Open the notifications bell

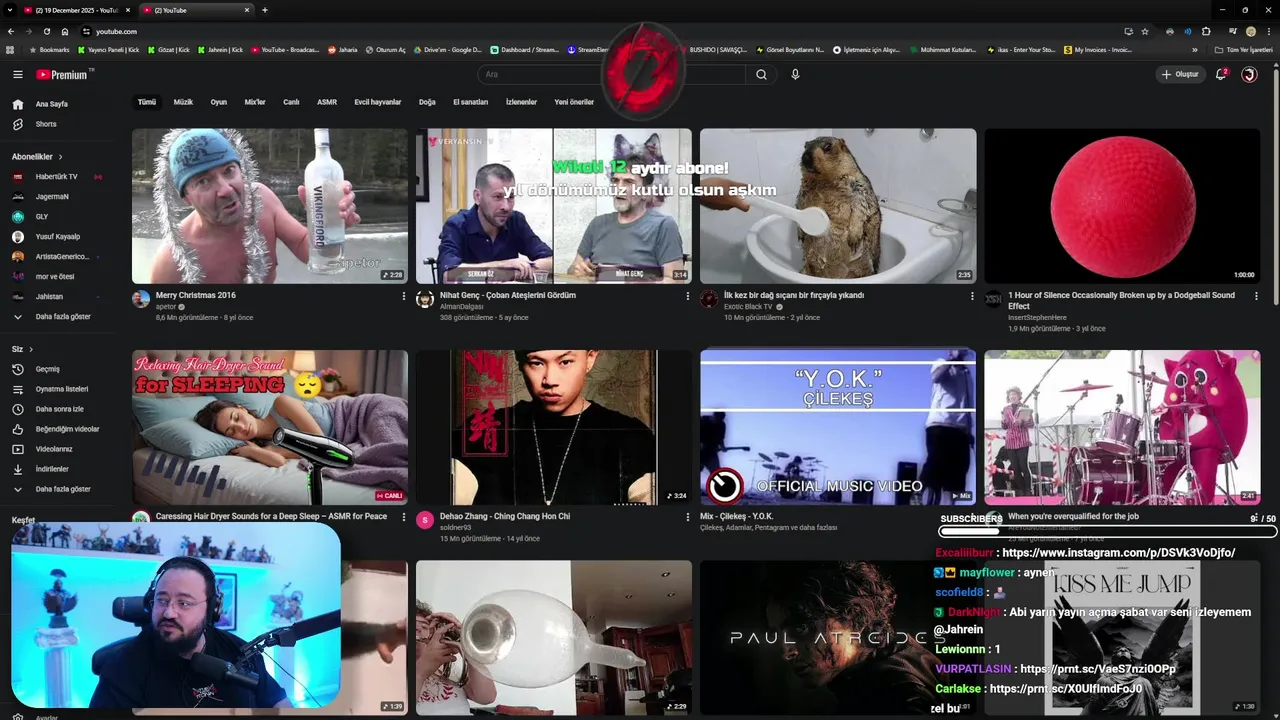pyautogui.click(x=1221, y=74)
